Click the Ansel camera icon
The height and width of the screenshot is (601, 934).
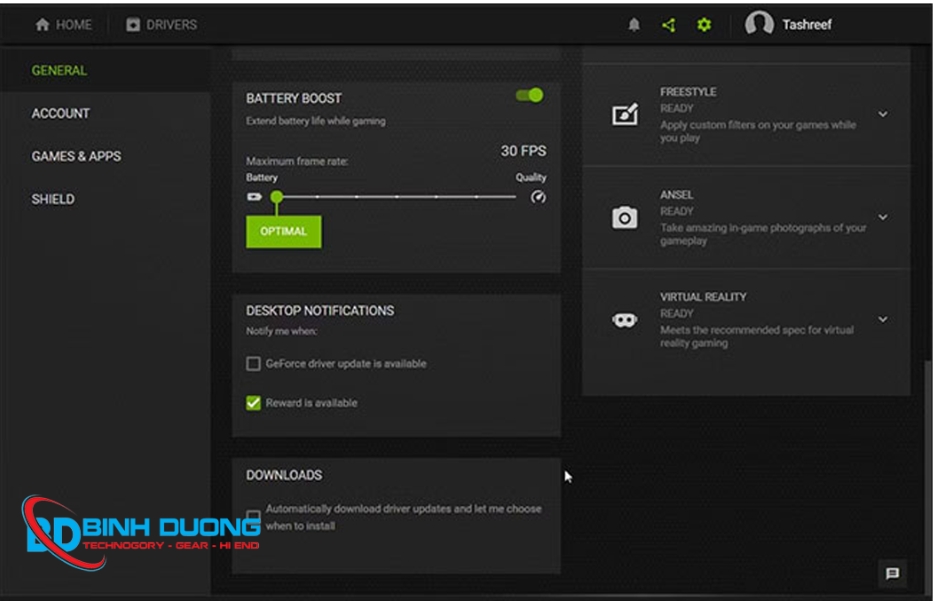[x=625, y=218]
